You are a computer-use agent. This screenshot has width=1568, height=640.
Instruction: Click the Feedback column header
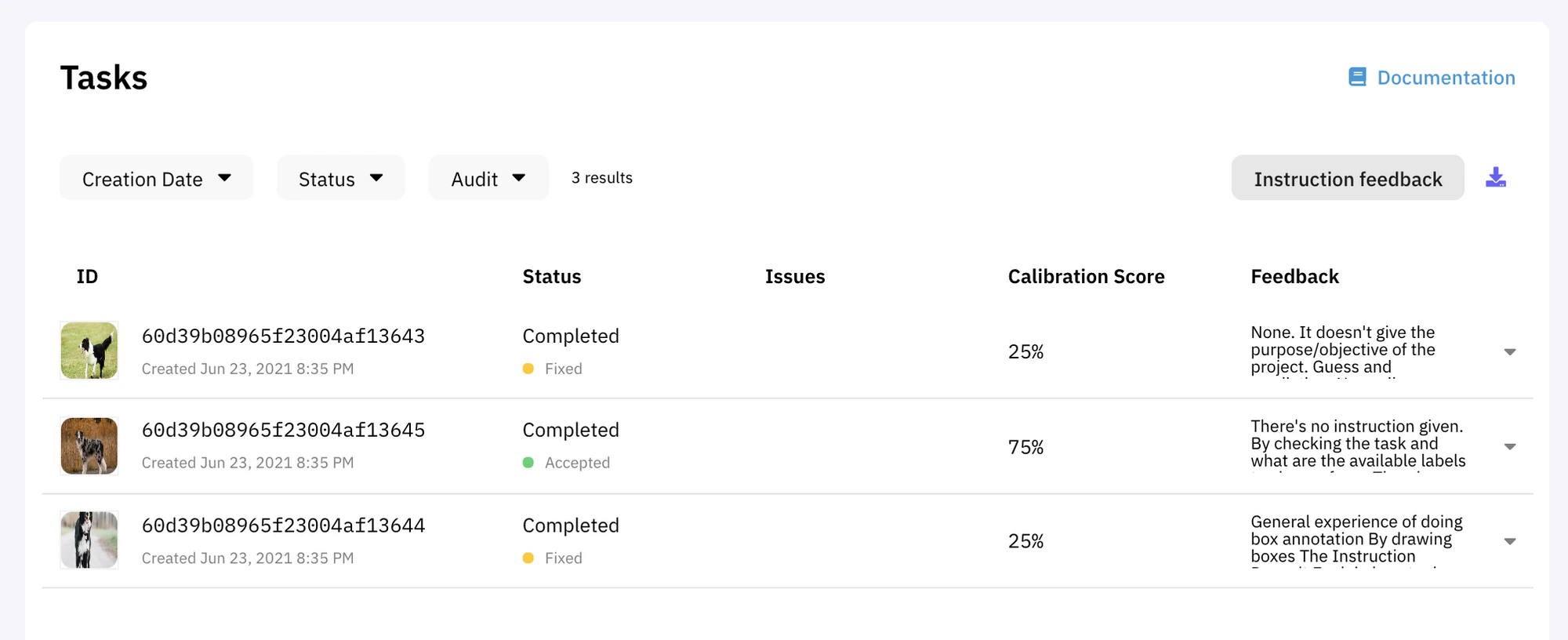(1294, 276)
